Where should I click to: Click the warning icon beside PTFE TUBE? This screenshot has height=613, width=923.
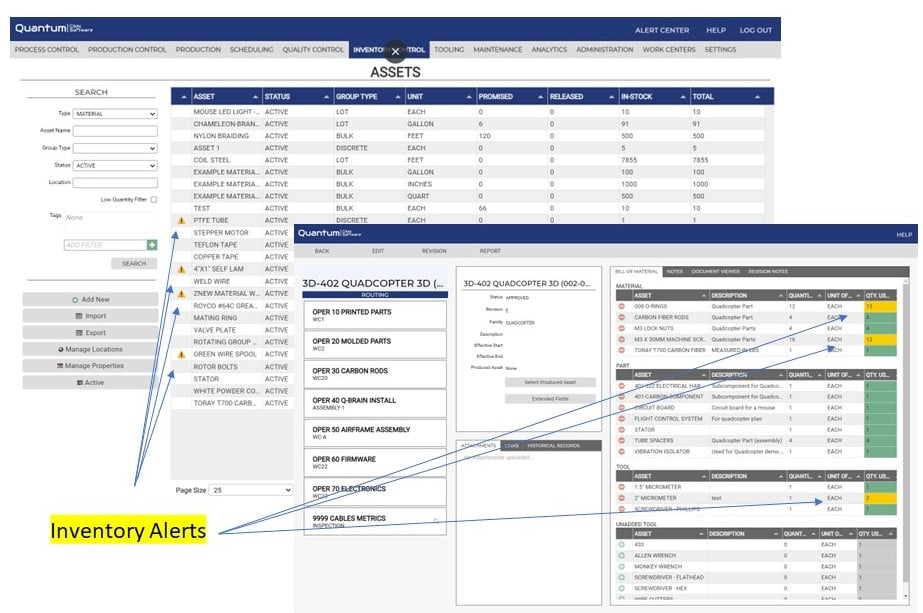[181, 220]
